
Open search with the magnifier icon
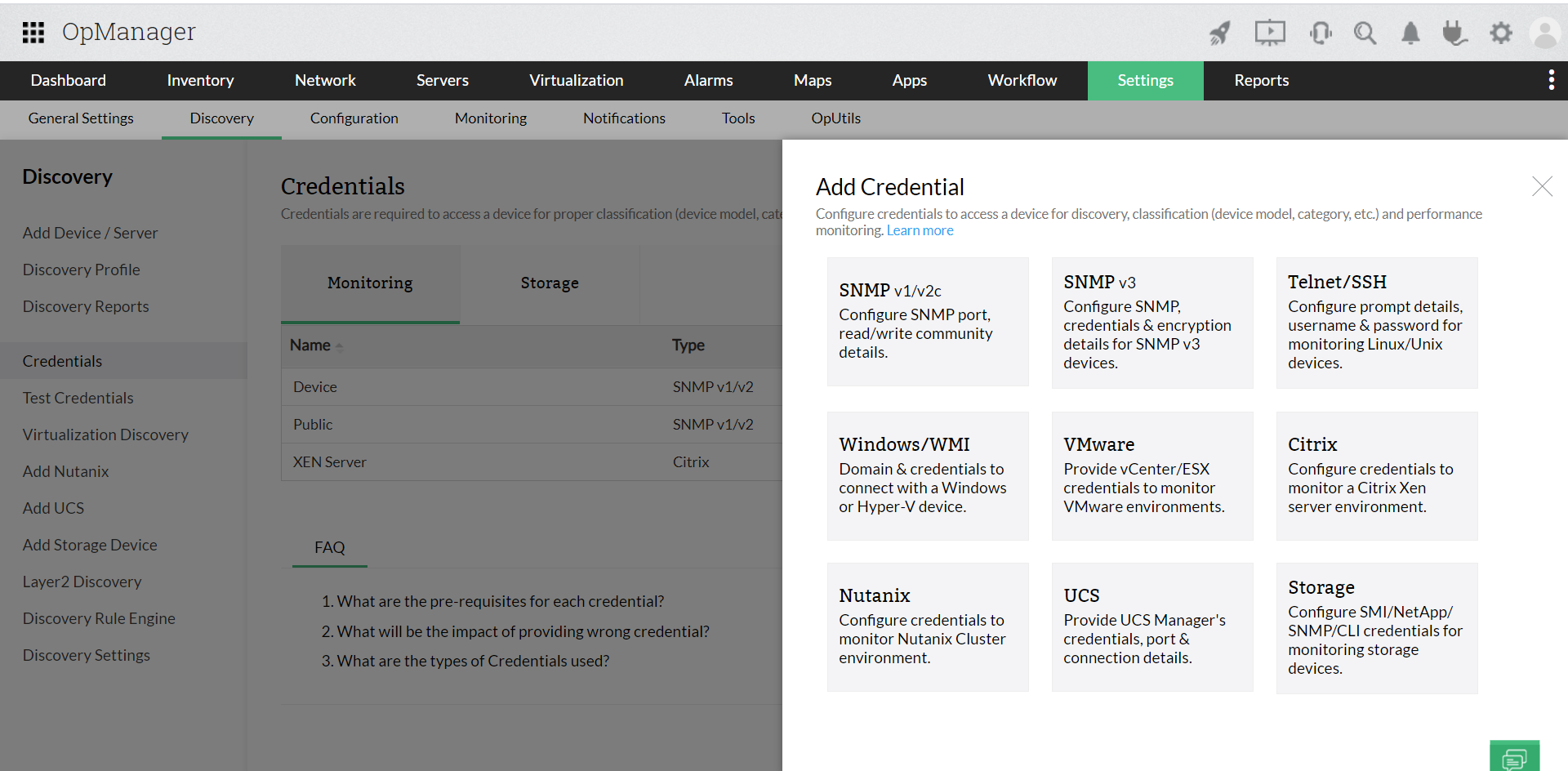pos(1365,33)
